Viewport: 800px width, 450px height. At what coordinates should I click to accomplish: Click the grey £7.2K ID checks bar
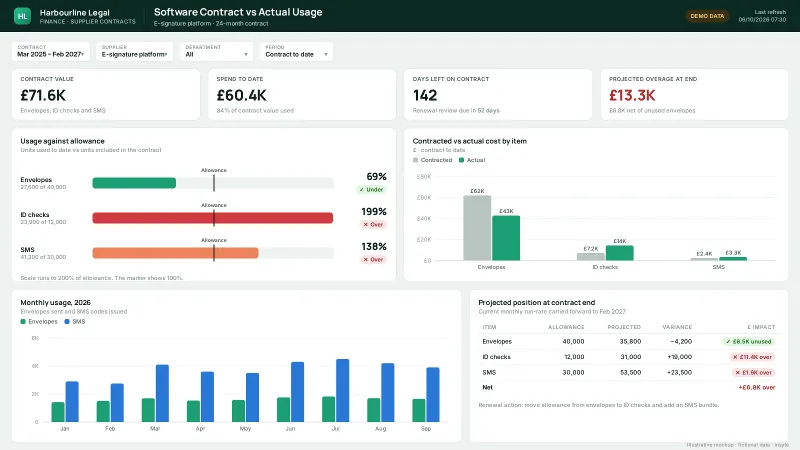point(591,256)
